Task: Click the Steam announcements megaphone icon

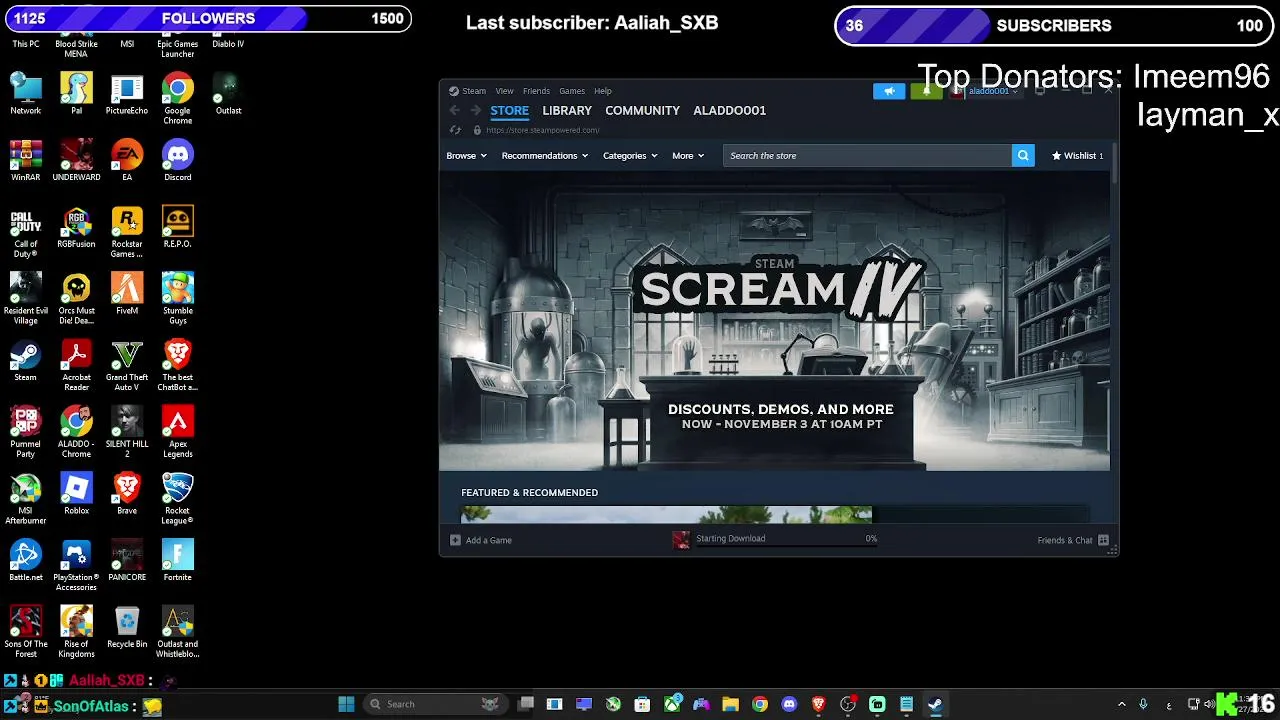Action: pos(889,91)
